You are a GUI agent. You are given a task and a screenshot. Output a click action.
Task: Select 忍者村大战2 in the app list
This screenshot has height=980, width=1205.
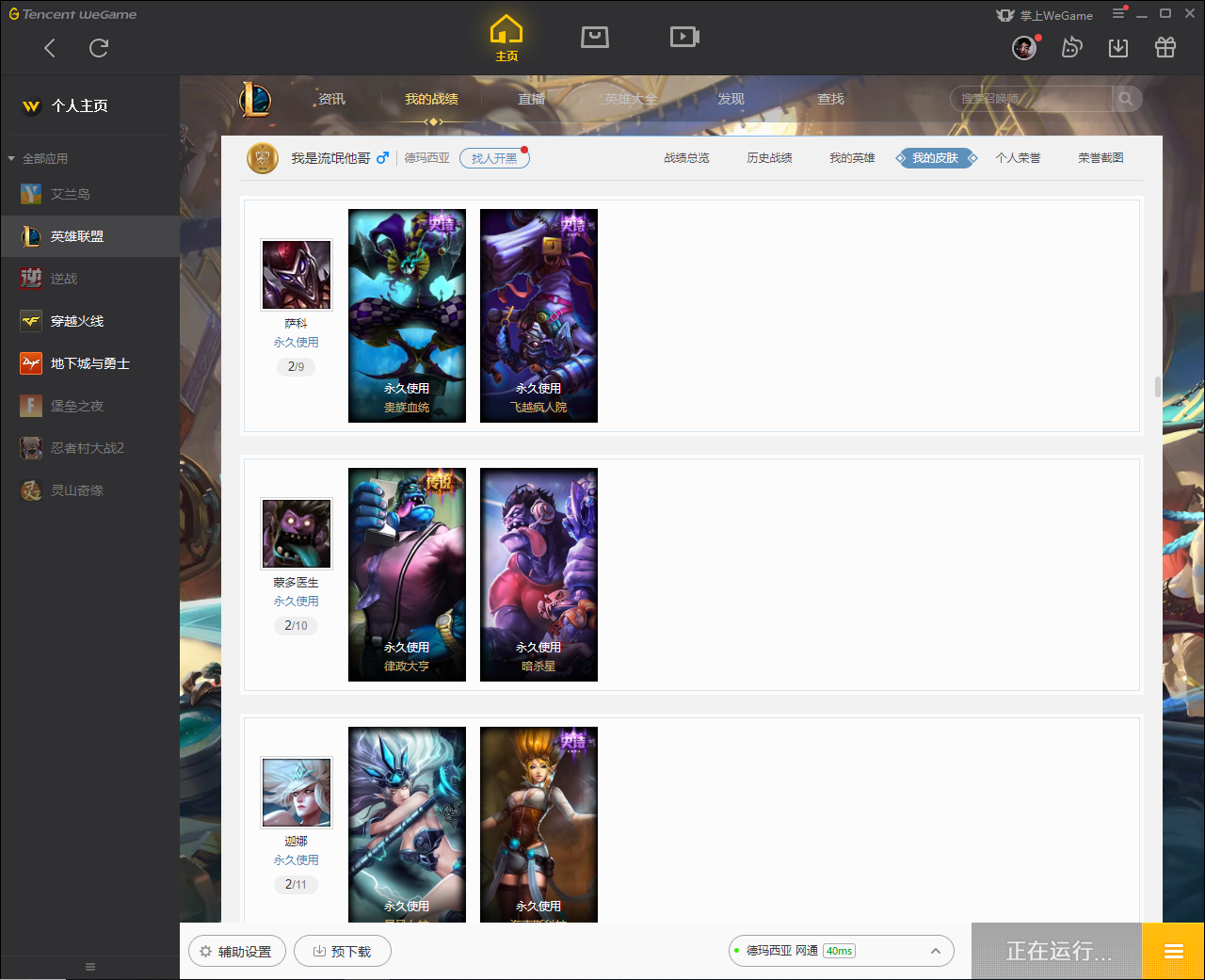pyautogui.click(x=89, y=448)
